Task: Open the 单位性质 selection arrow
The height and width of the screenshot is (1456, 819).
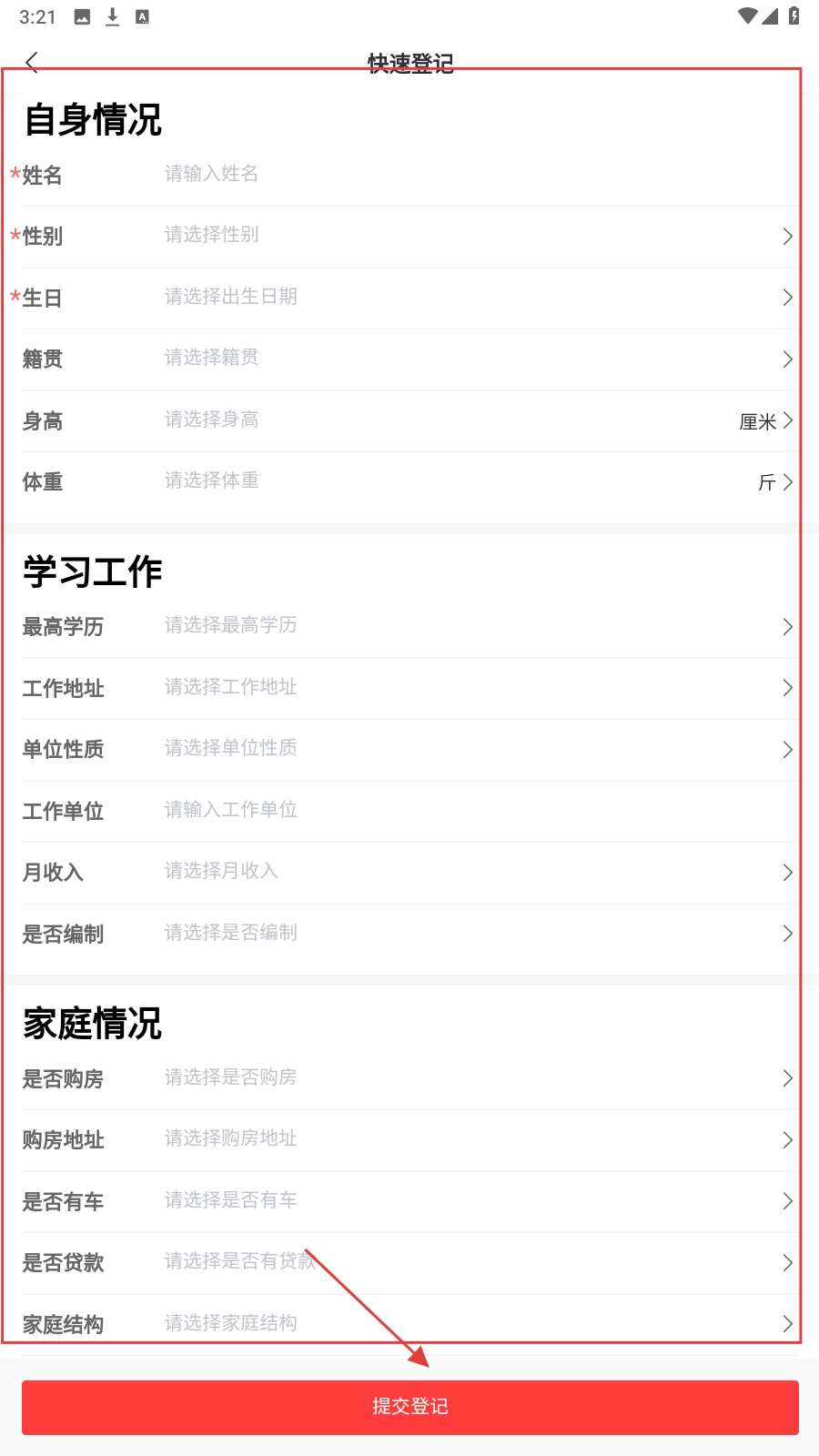Action: point(787,750)
